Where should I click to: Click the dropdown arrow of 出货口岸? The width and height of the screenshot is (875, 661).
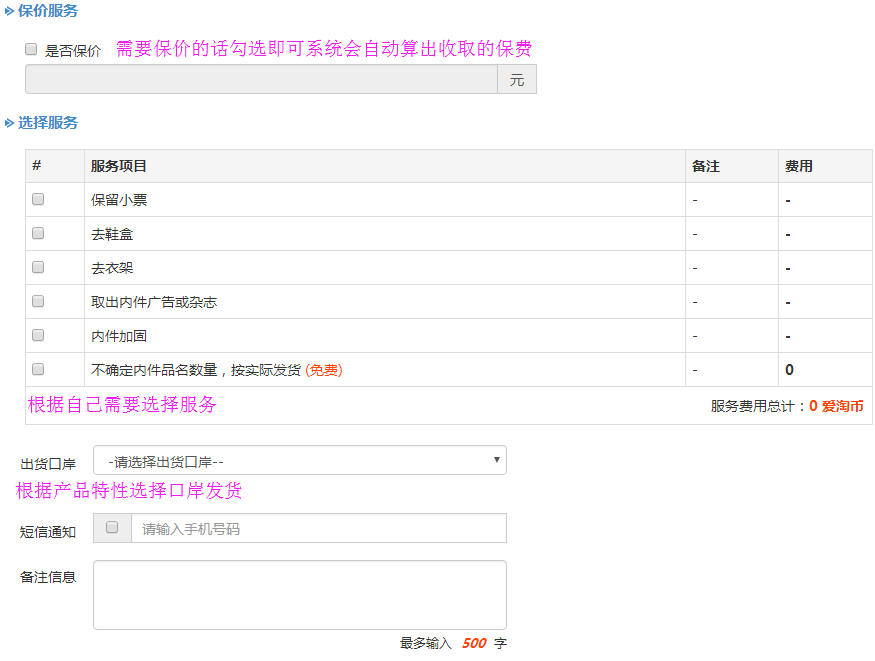tap(497, 460)
